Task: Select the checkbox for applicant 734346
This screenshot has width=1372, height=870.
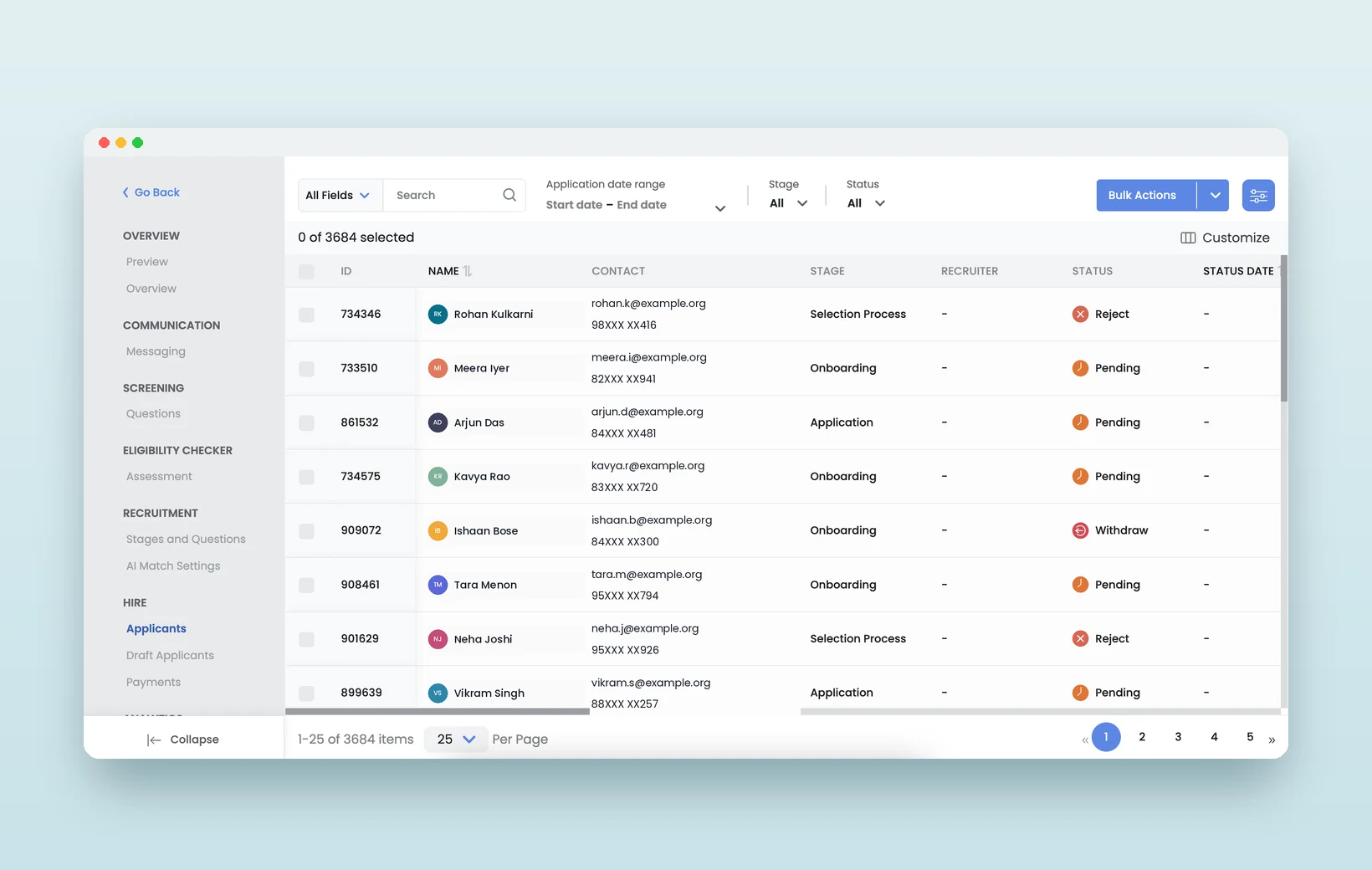Action: pos(306,315)
